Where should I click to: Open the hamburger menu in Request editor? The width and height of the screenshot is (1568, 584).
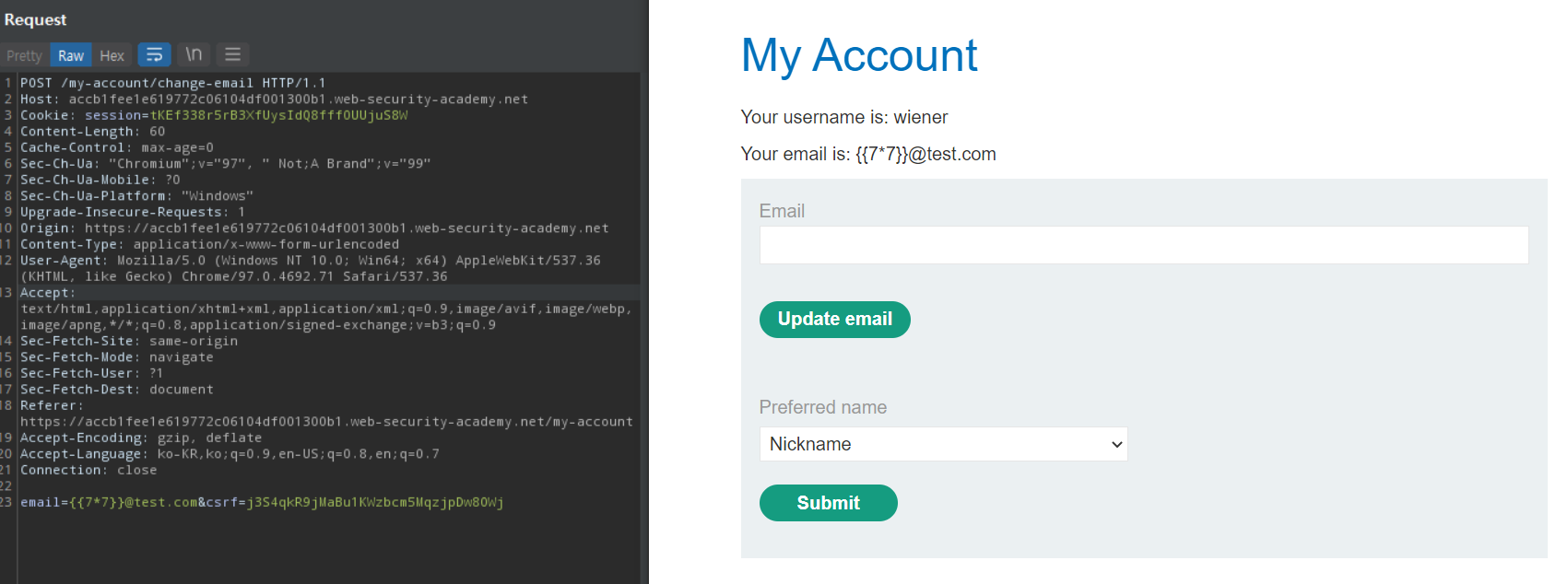click(x=232, y=55)
